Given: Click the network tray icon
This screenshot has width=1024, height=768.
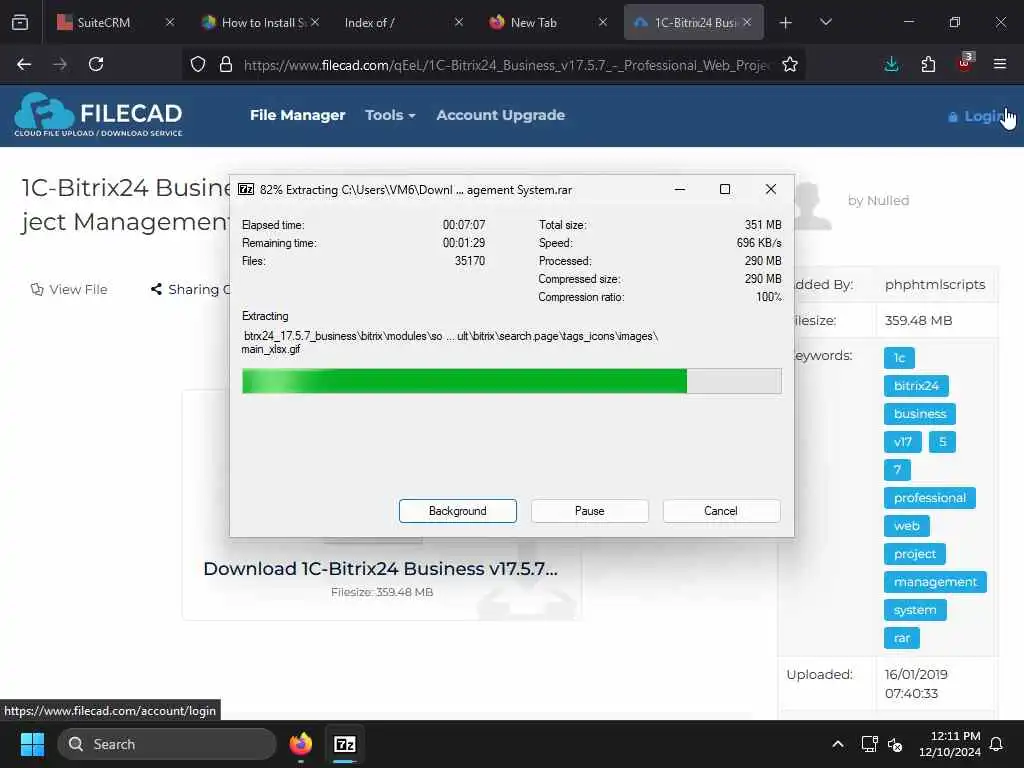Looking at the screenshot, I should click(x=869, y=744).
